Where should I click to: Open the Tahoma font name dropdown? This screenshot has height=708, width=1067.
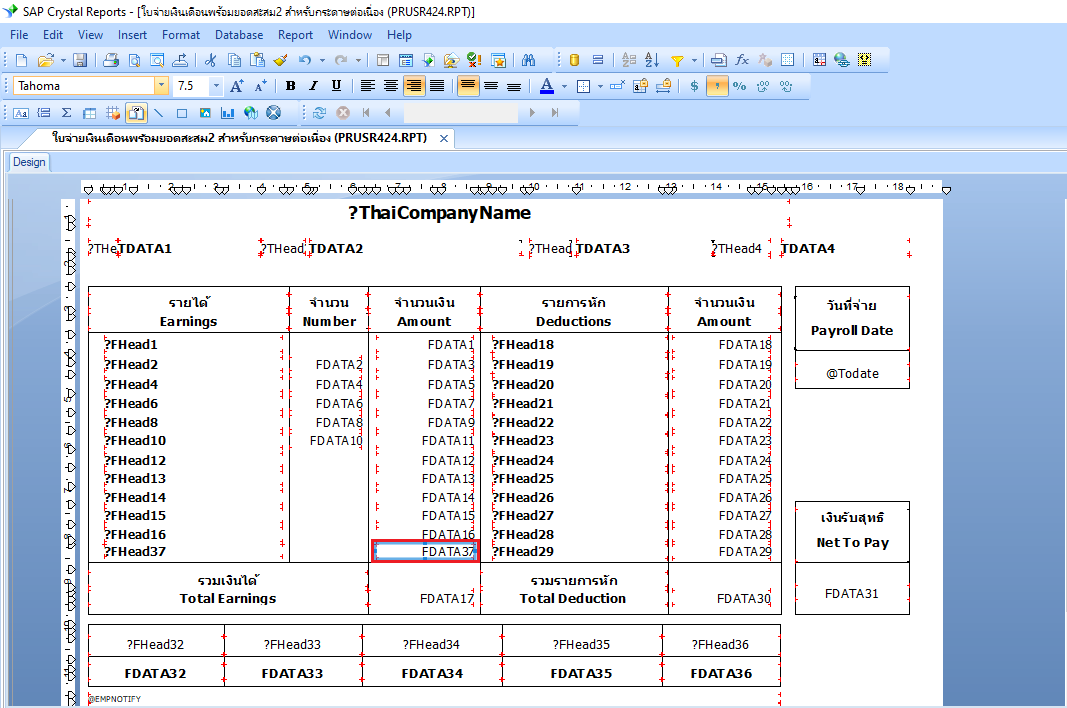click(x=161, y=86)
